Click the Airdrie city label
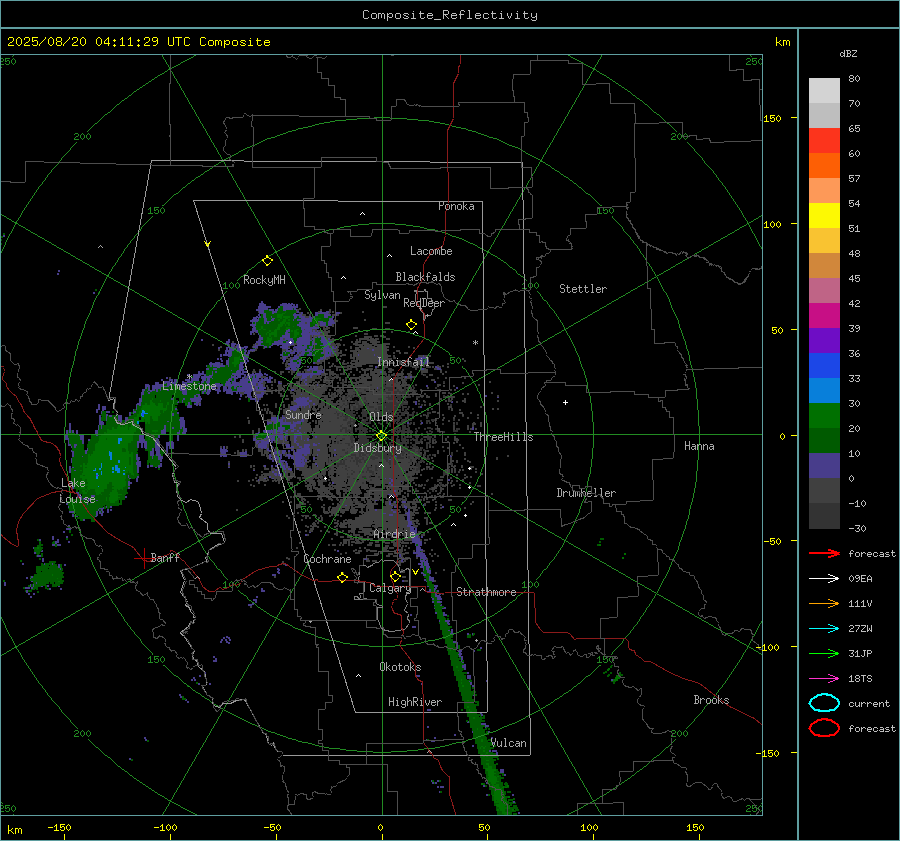This screenshot has height=841, width=900. point(394,534)
